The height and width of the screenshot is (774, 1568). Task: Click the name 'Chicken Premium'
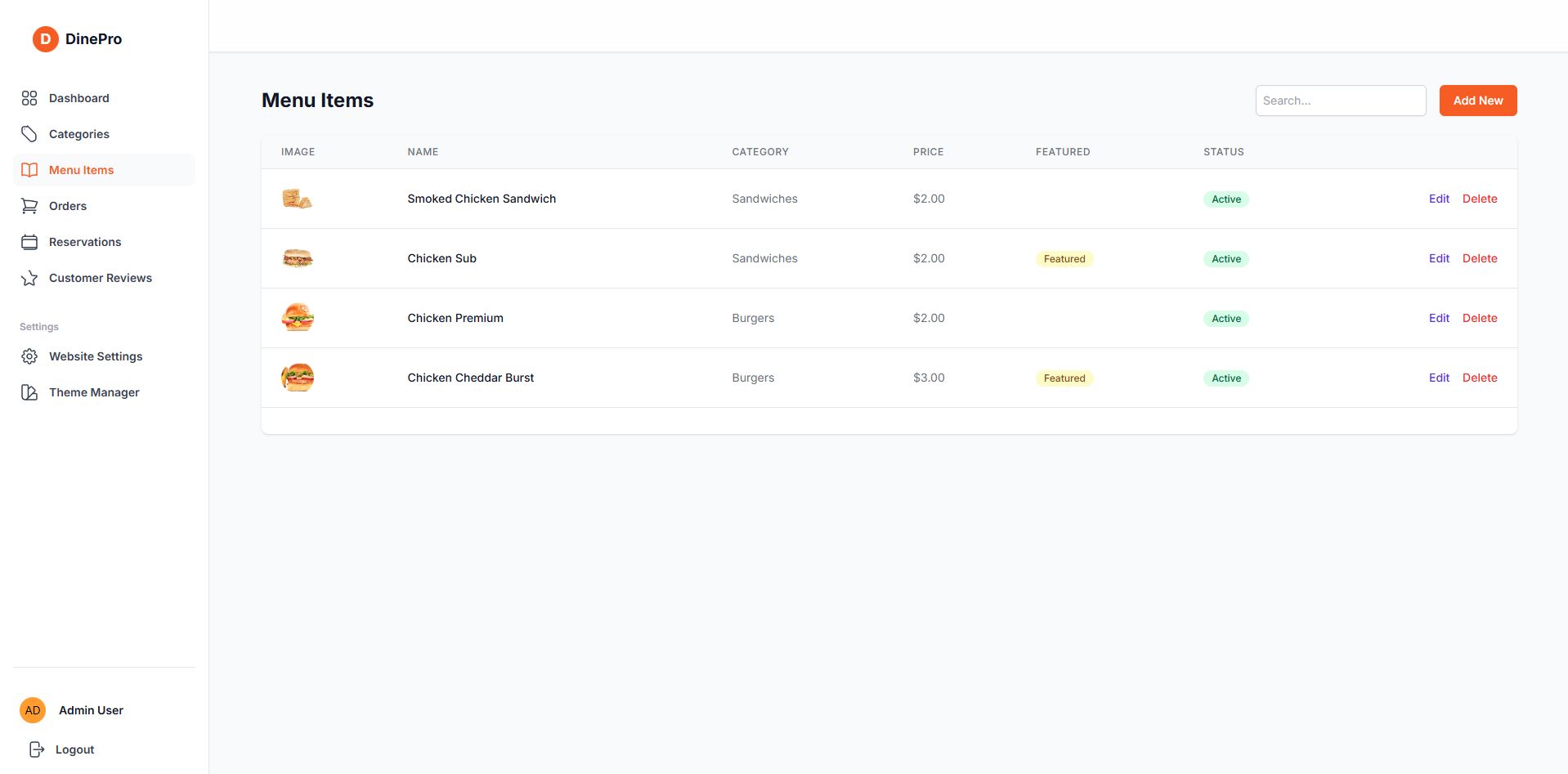click(455, 318)
